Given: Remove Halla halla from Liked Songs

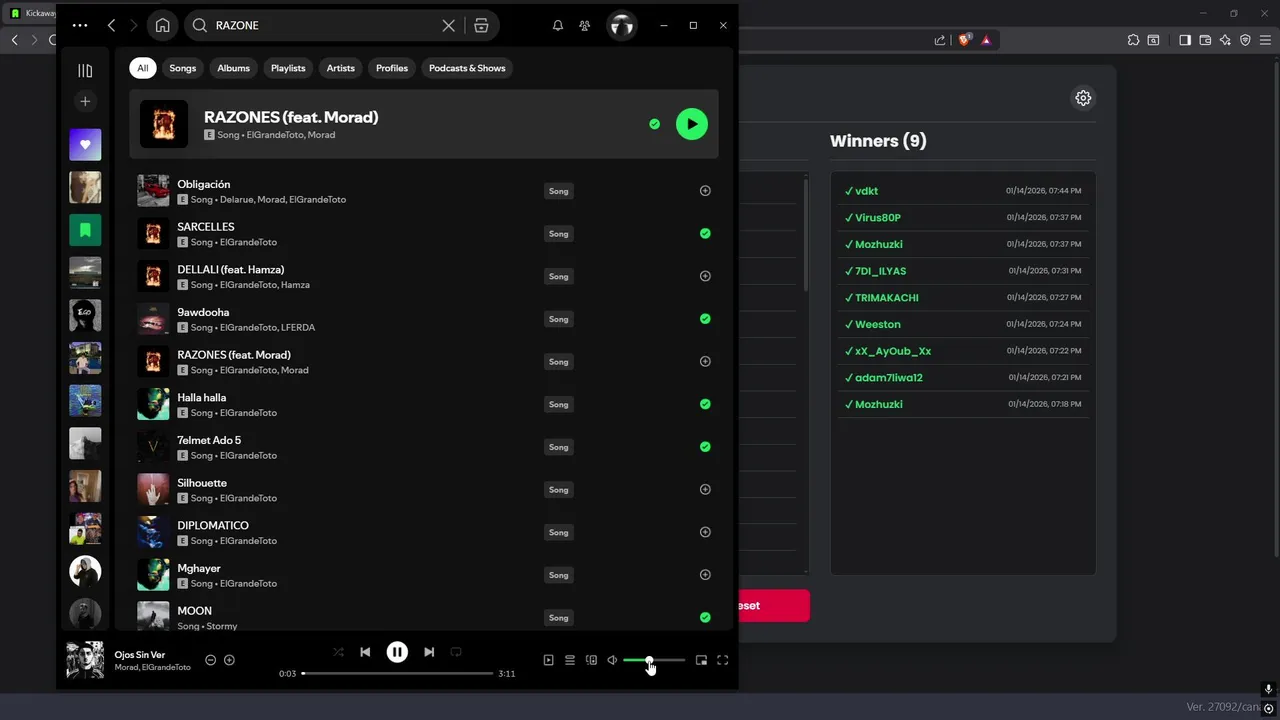Looking at the screenshot, I should [x=705, y=404].
